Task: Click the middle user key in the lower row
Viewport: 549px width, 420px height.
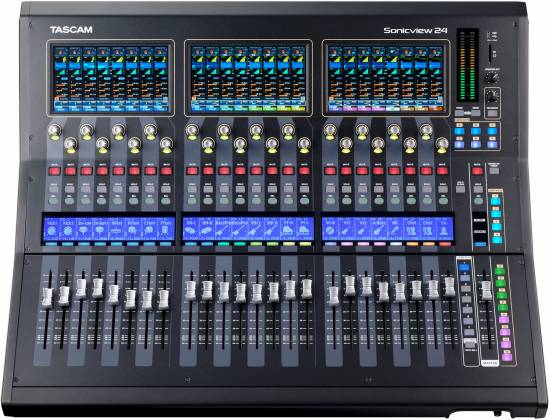Action: coord(475,144)
